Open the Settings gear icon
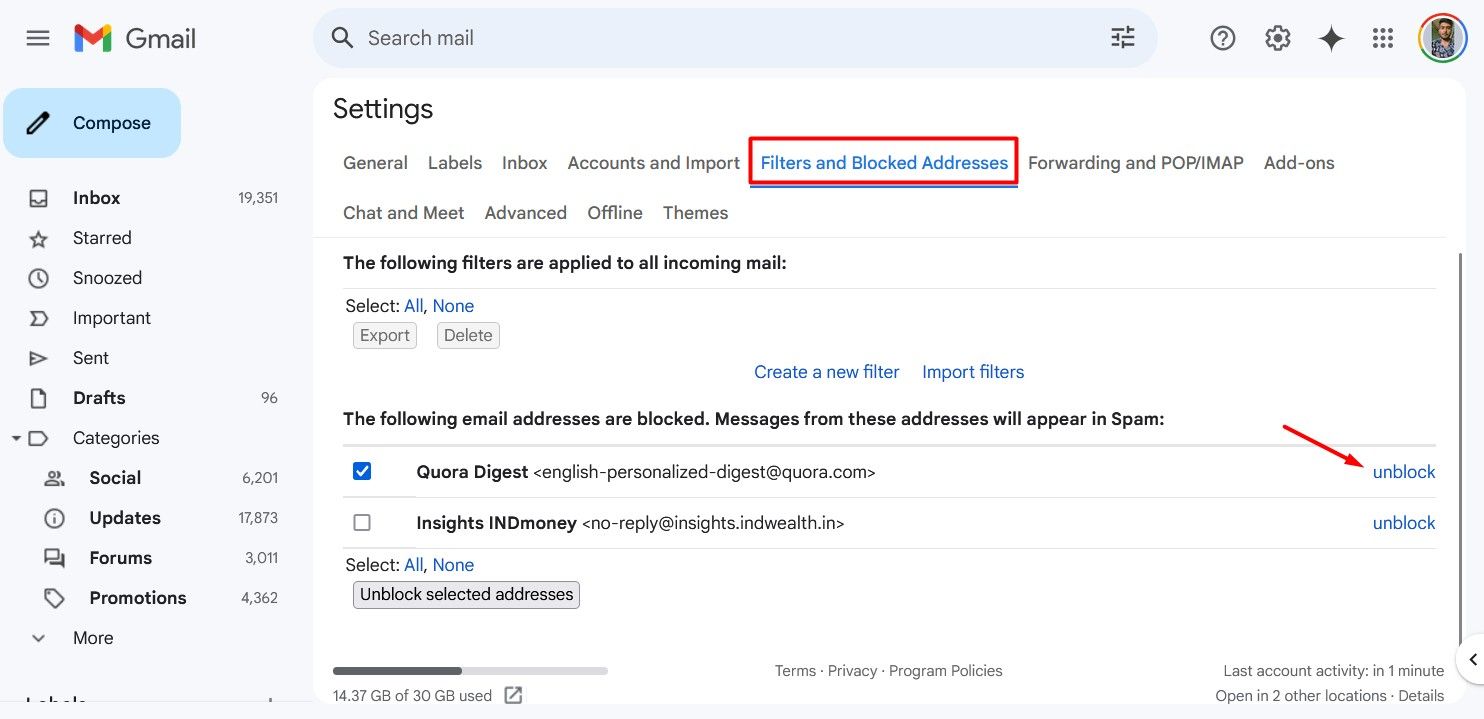The image size is (1484, 719). (x=1276, y=37)
